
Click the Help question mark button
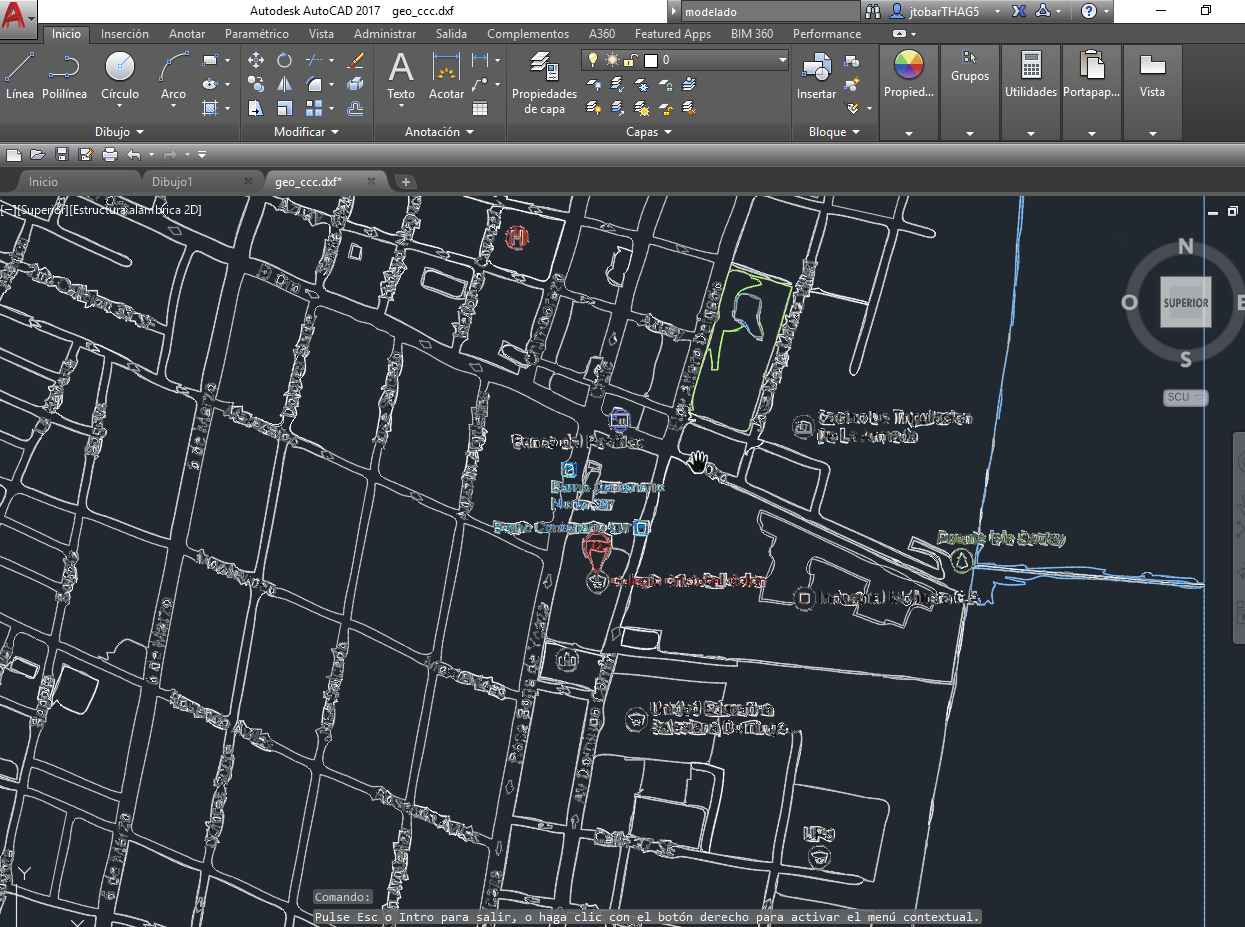1089,11
